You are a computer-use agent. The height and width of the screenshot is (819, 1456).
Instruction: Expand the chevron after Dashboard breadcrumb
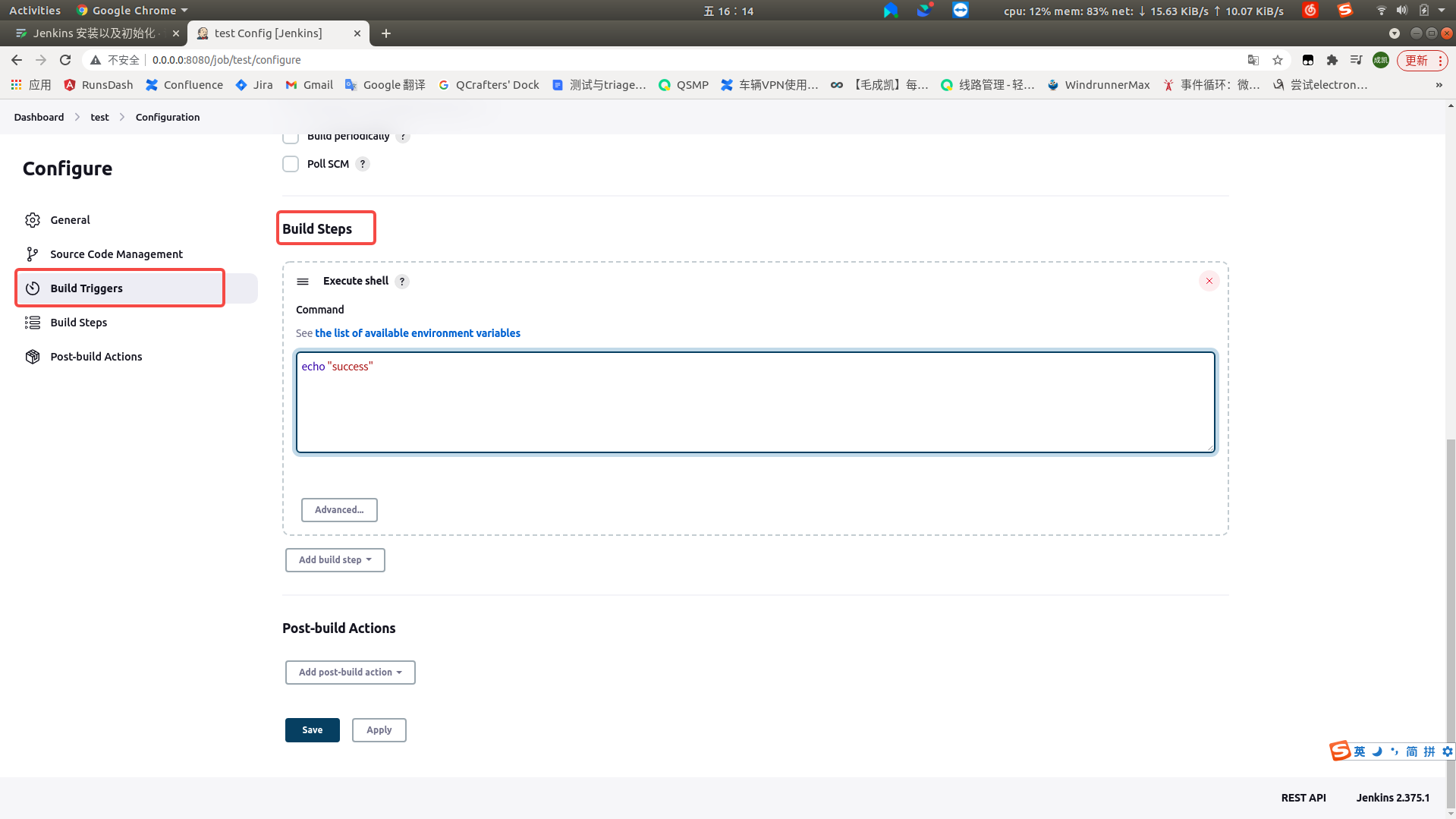click(77, 117)
